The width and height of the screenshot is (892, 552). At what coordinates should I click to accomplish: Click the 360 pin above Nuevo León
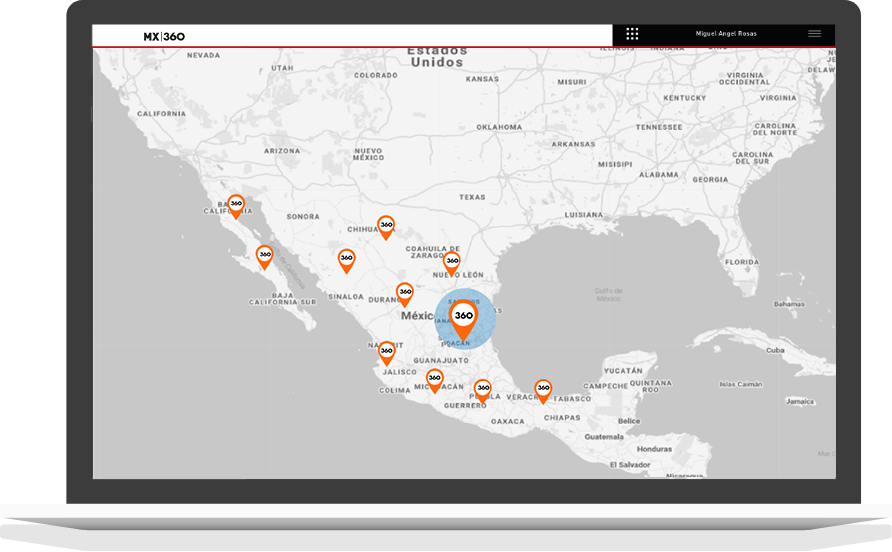pyautogui.click(x=452, y=261)
